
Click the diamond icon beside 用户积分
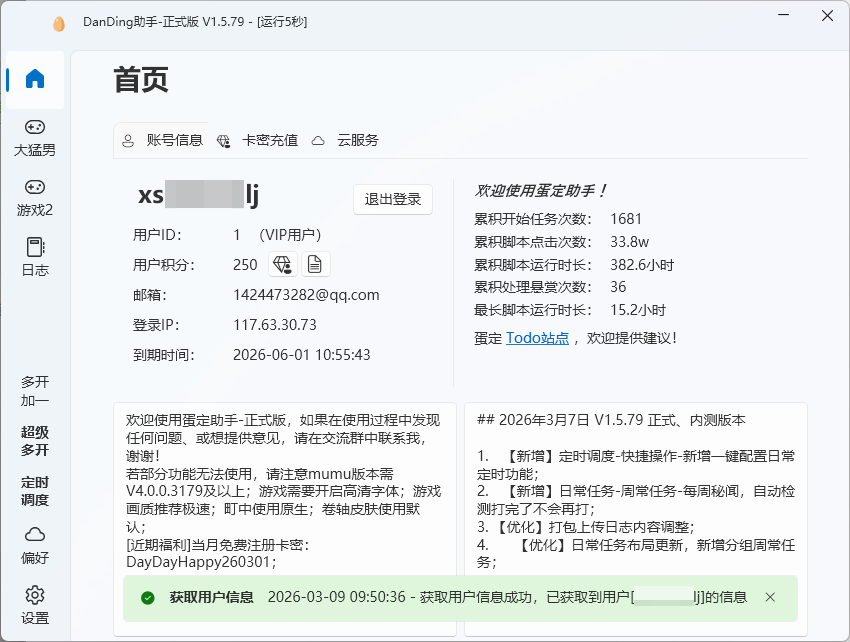tap(282, 264)
